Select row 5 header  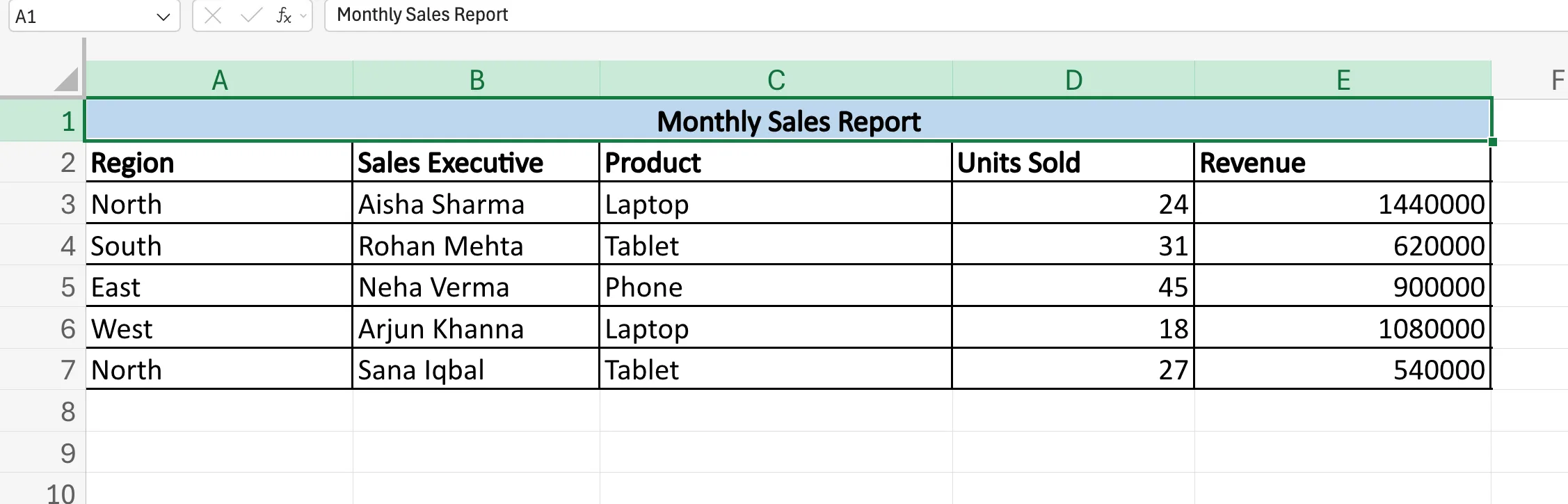67,287
